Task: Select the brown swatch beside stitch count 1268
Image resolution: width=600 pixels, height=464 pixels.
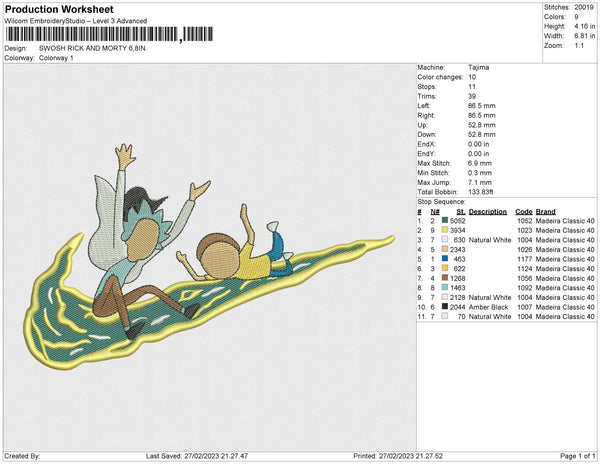Action: [444, 278]
